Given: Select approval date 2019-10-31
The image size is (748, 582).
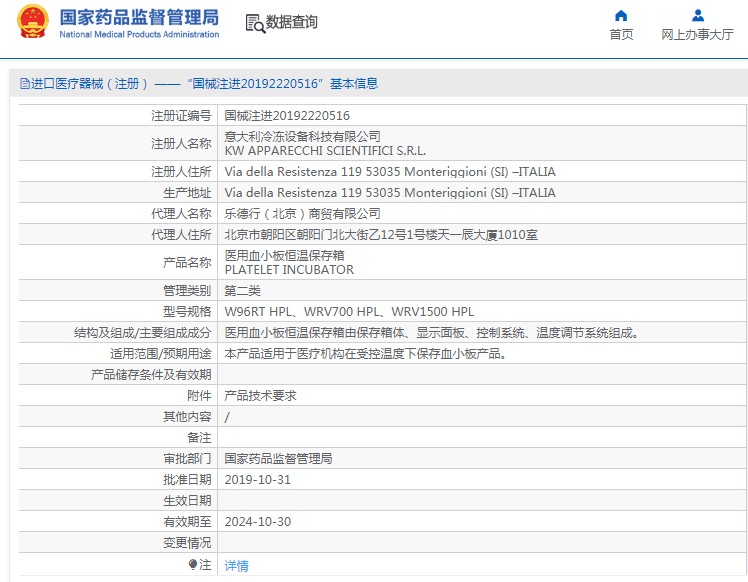Looking at the screenshot, I should [x=258, y=480].
